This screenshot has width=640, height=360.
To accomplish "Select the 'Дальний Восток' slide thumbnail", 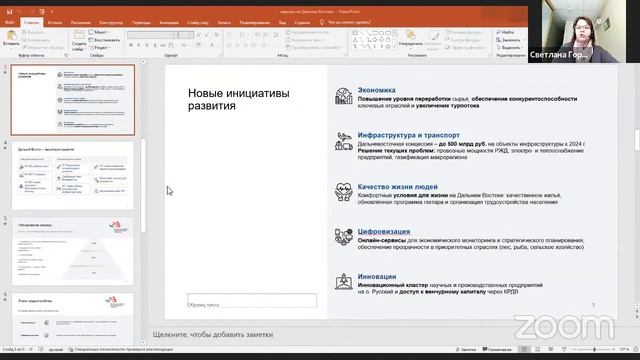I will (x=73, y=176).
